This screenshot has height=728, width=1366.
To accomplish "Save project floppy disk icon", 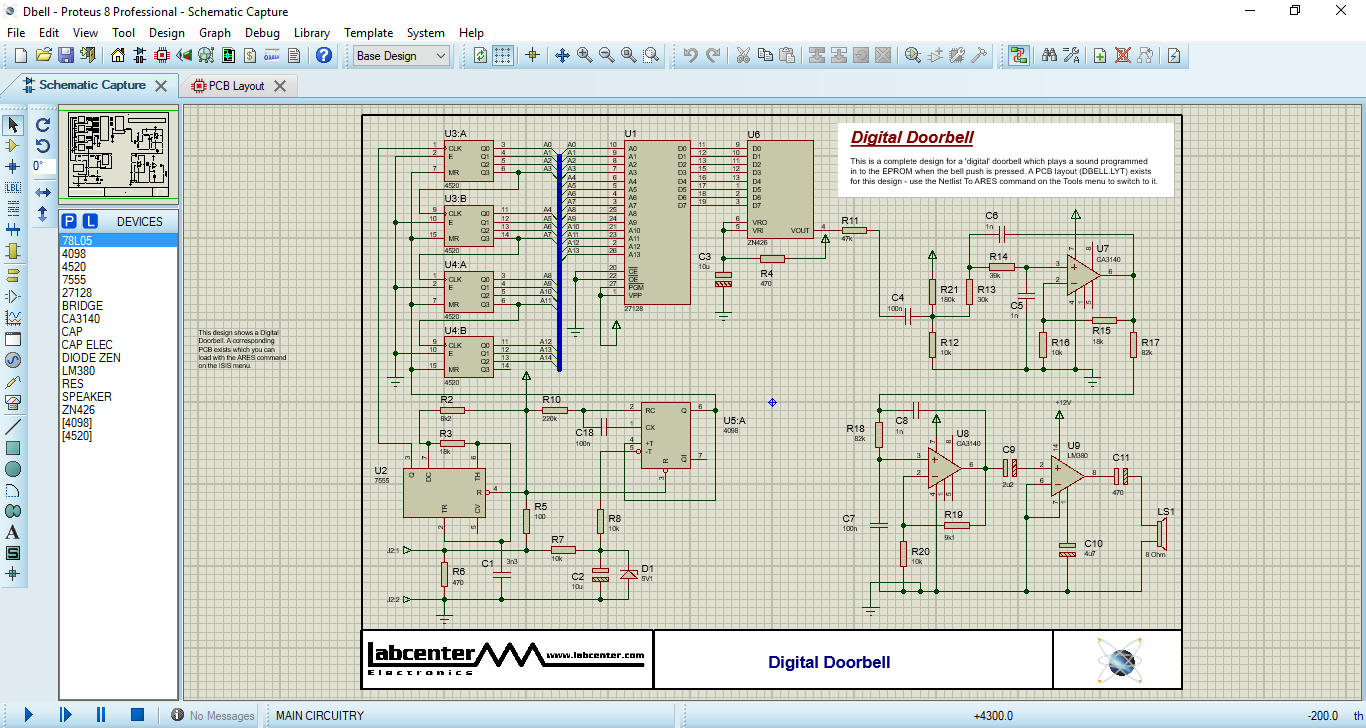I will tap(66, 56).
